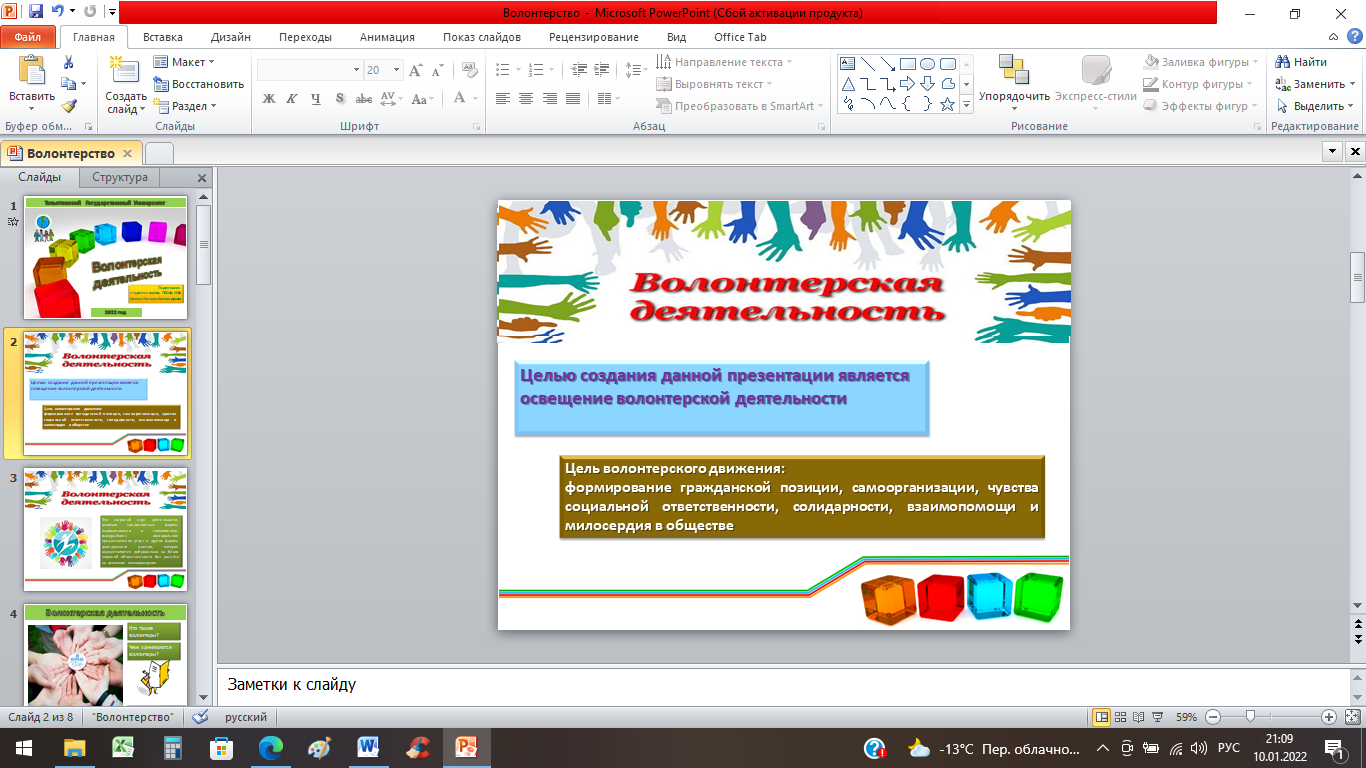Align text left in paragraph group
This screenshot has width=1366, height=768.
click(502, 98)
